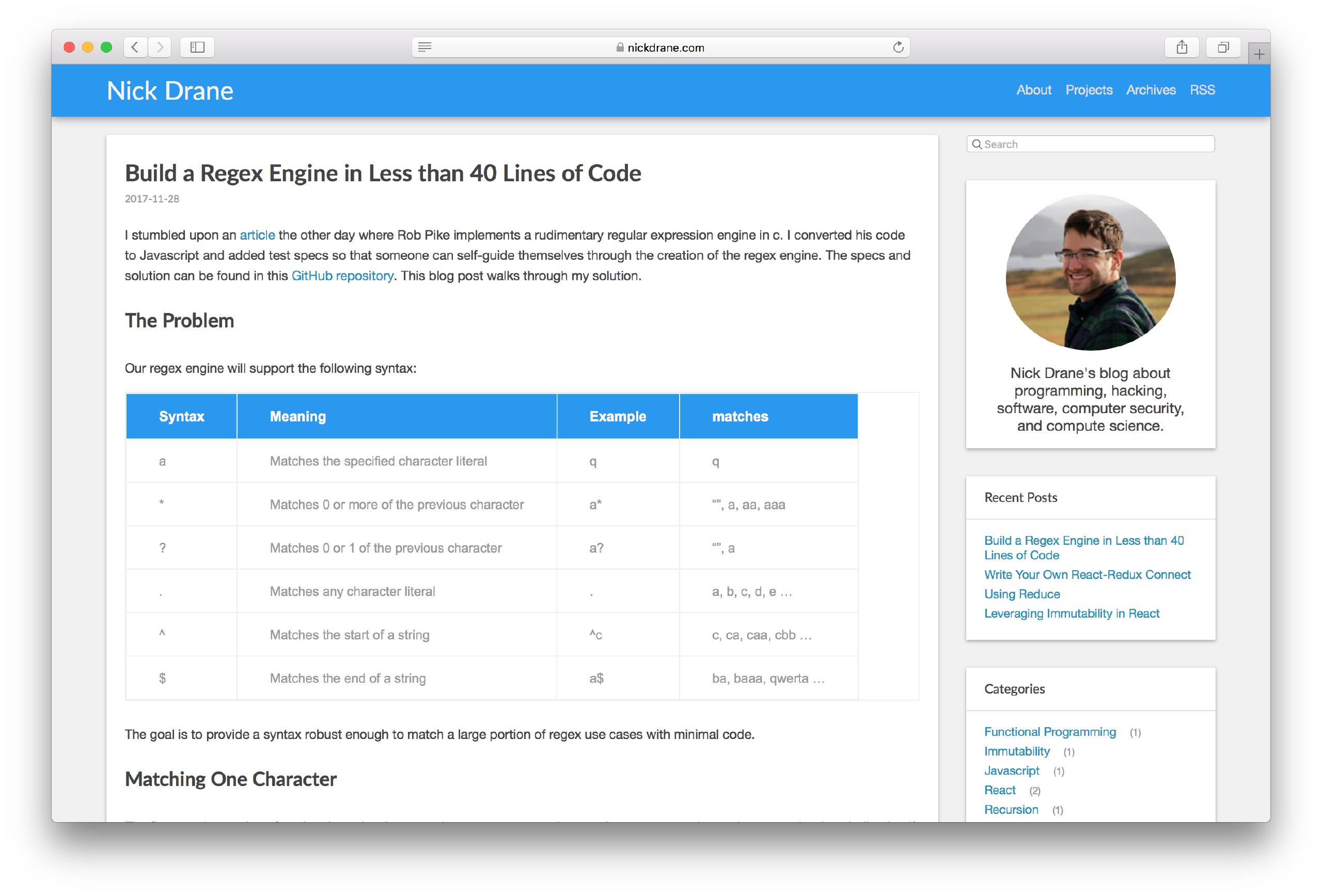Open Leveraging Immutability in React post

[1072, 614]
